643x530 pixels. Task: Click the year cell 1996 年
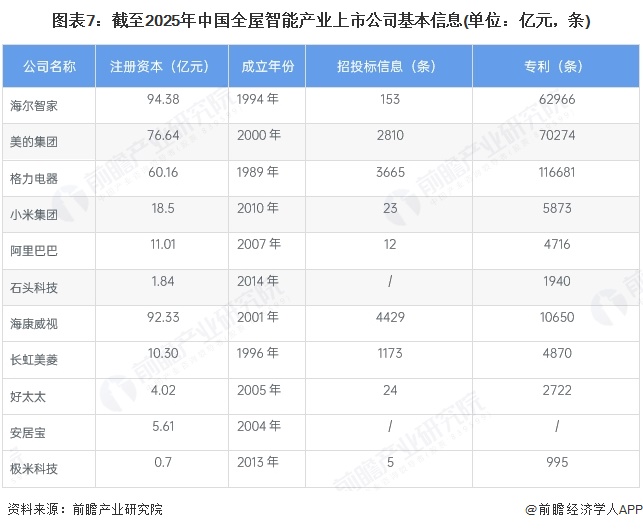pyautogui.click(x=258, y=353)
